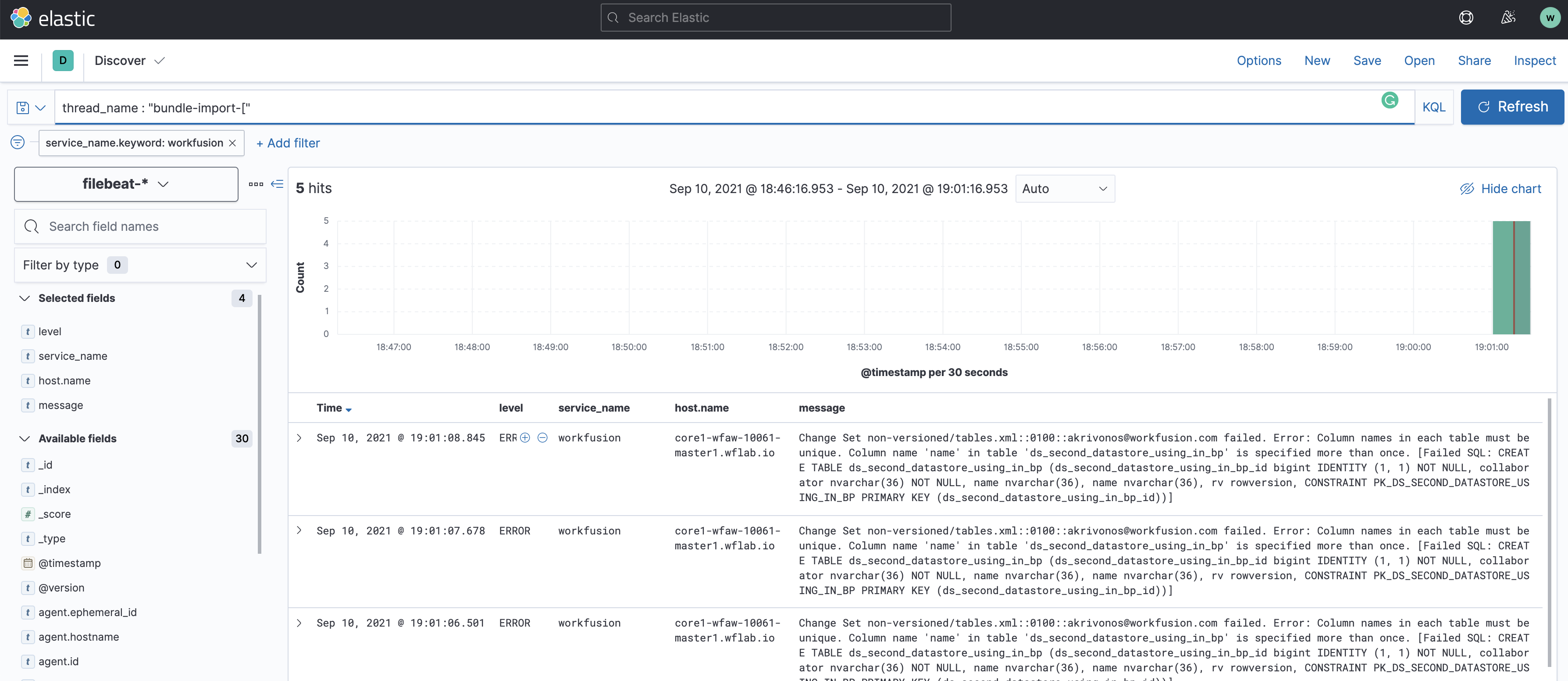This screenshot has height=681, width=1568.
Task: Open index pattern options three-dots icon
Action: (256, 184)
